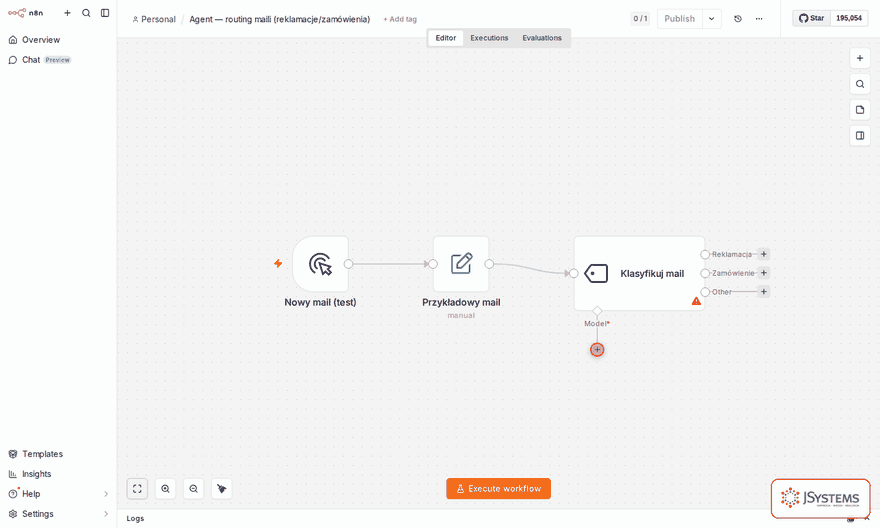Screen dimensions: 880x528
Task: Add node after Zamówienie output
Action: click(763, 273)
